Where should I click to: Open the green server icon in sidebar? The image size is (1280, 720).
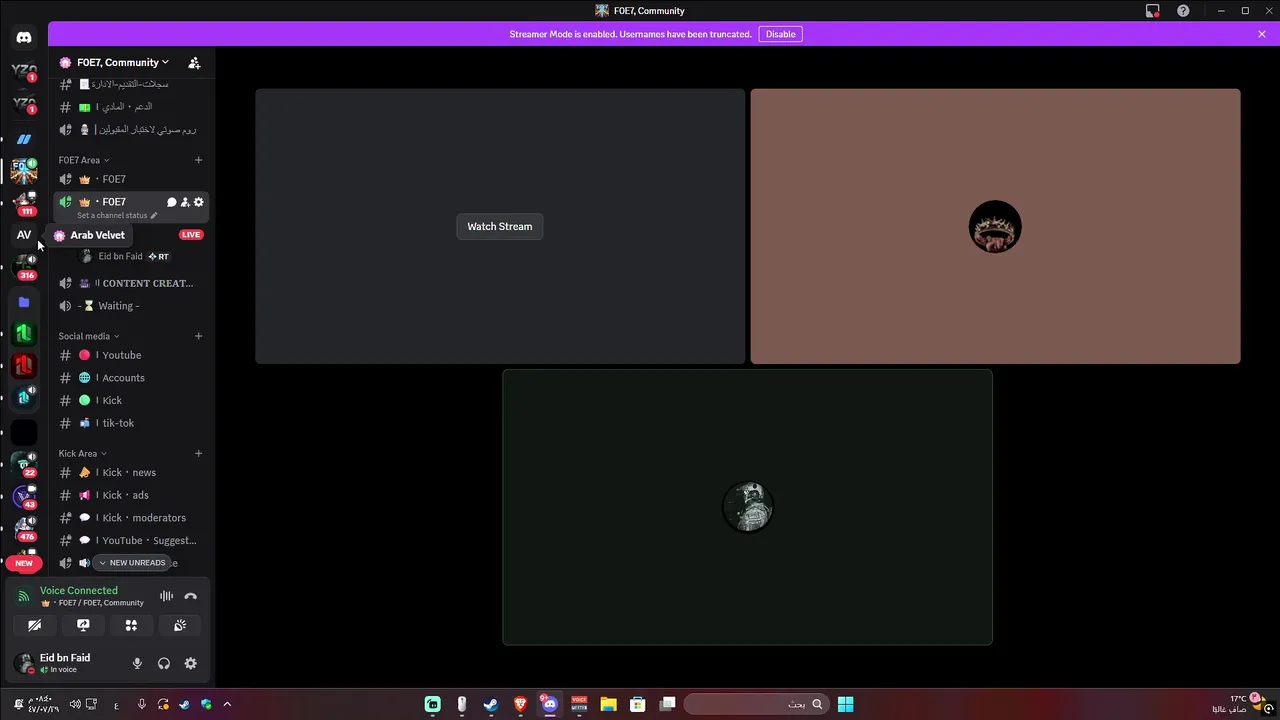click(24, 334)
